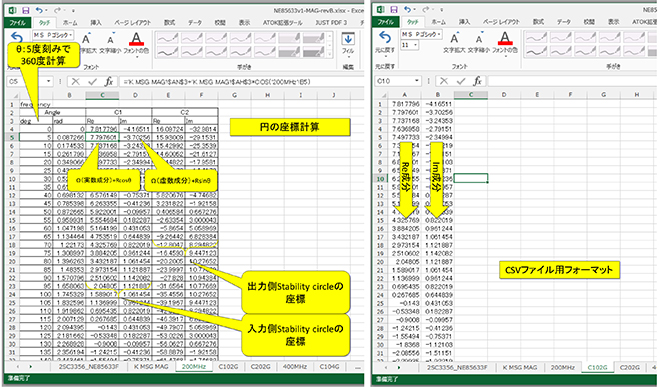Open the ファイル tab in left window
This screenshot has width=660, height=387.
(17, 23)
